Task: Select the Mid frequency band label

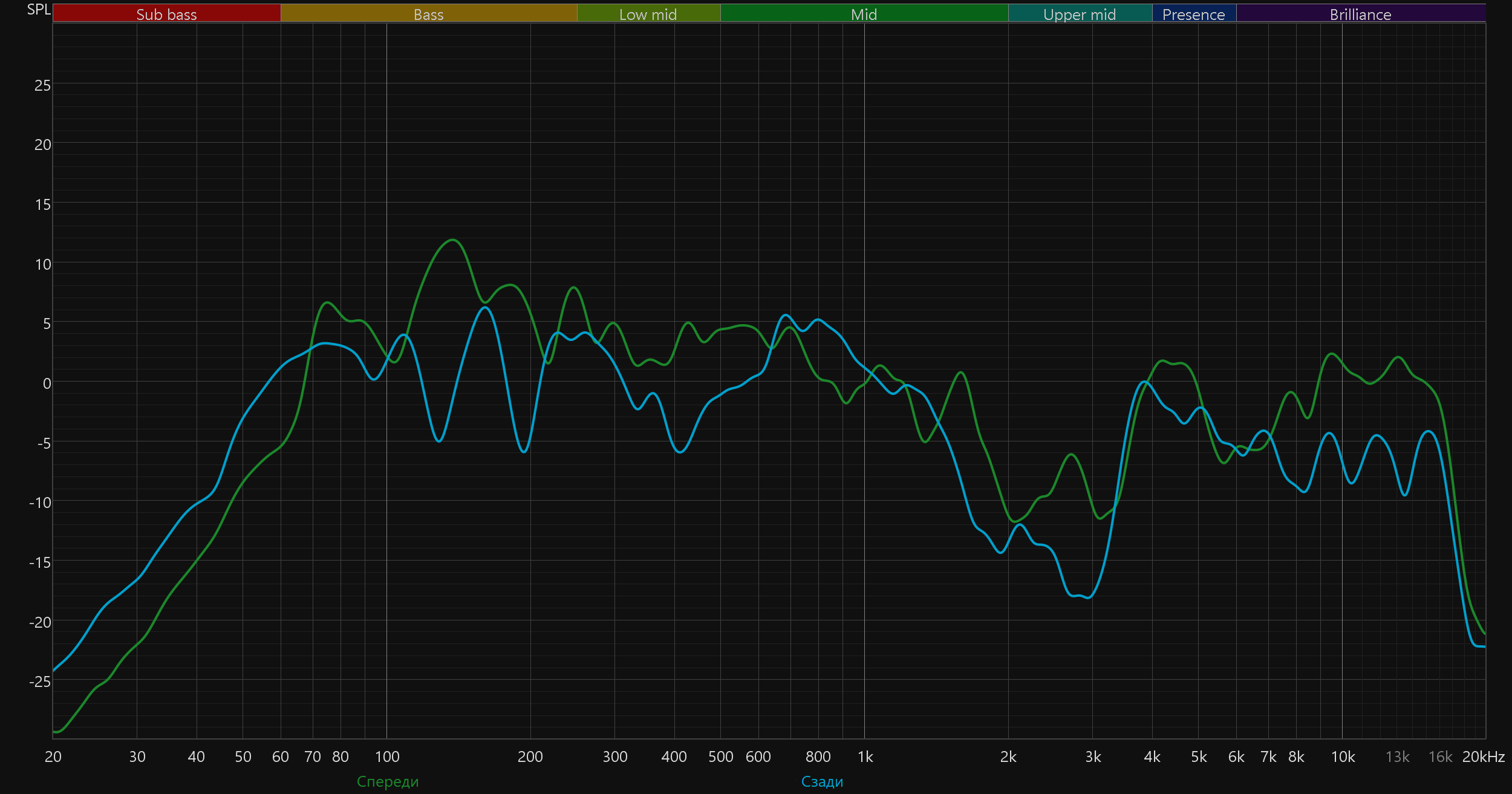Action: pyautogui.click(x=864, y=14)
